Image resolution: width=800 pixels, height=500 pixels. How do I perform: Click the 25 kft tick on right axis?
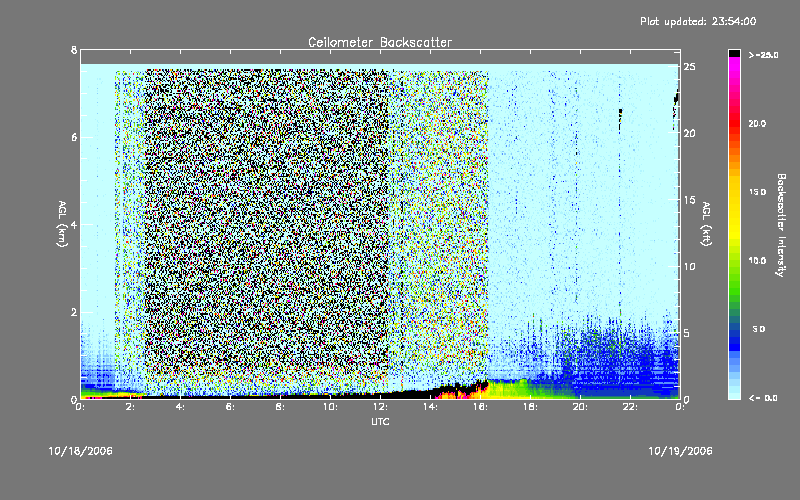pos(689,67)
